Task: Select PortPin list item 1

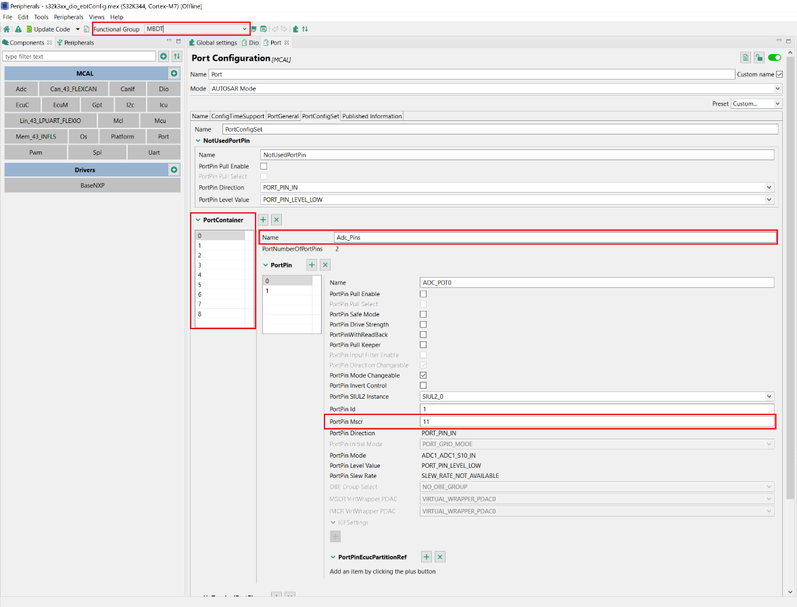Action: pyautogui.click(x=287, y=291)
